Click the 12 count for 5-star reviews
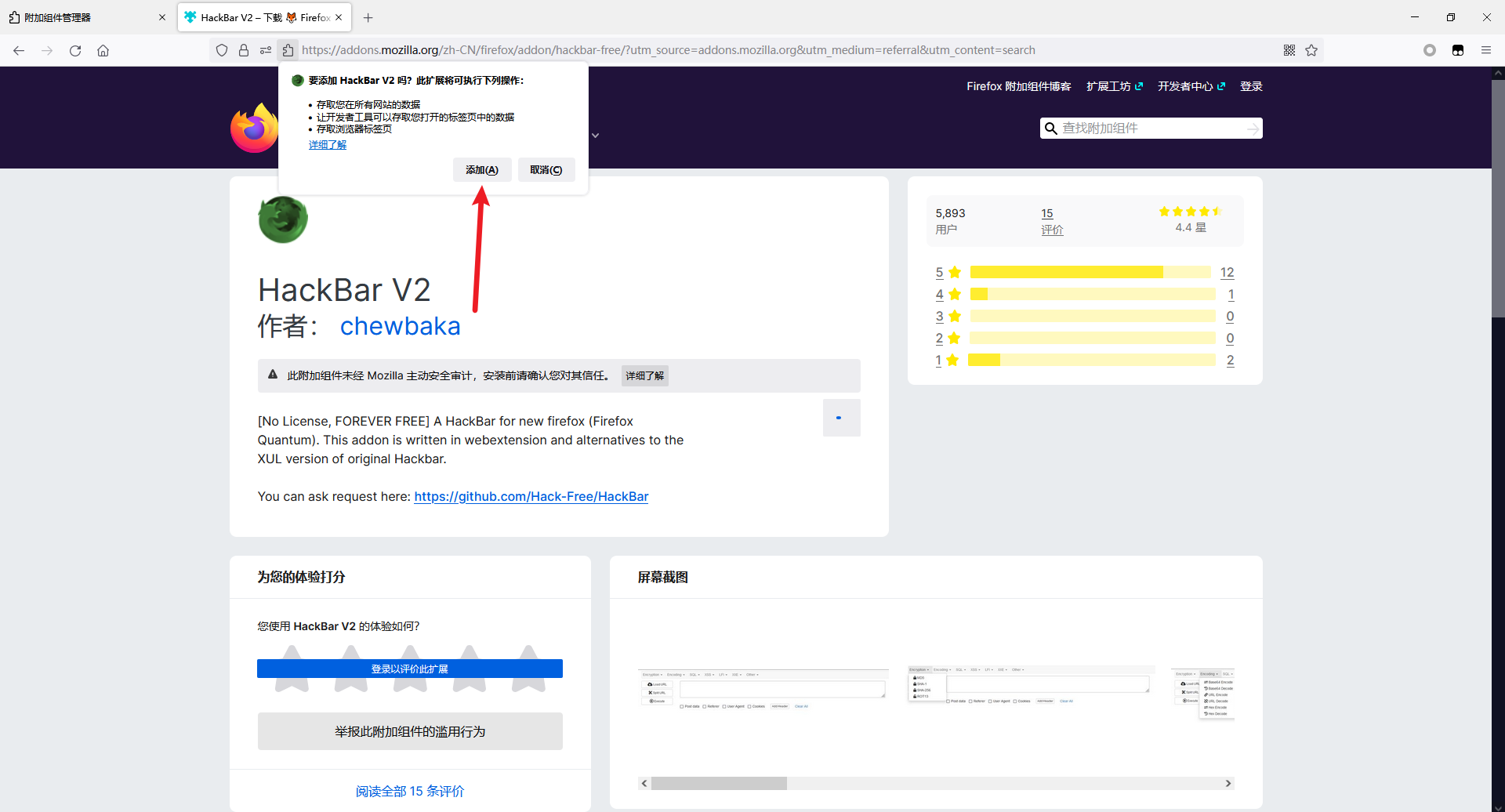The image size is (1505, 812). pyautogui.click(x=1227, y=273)
